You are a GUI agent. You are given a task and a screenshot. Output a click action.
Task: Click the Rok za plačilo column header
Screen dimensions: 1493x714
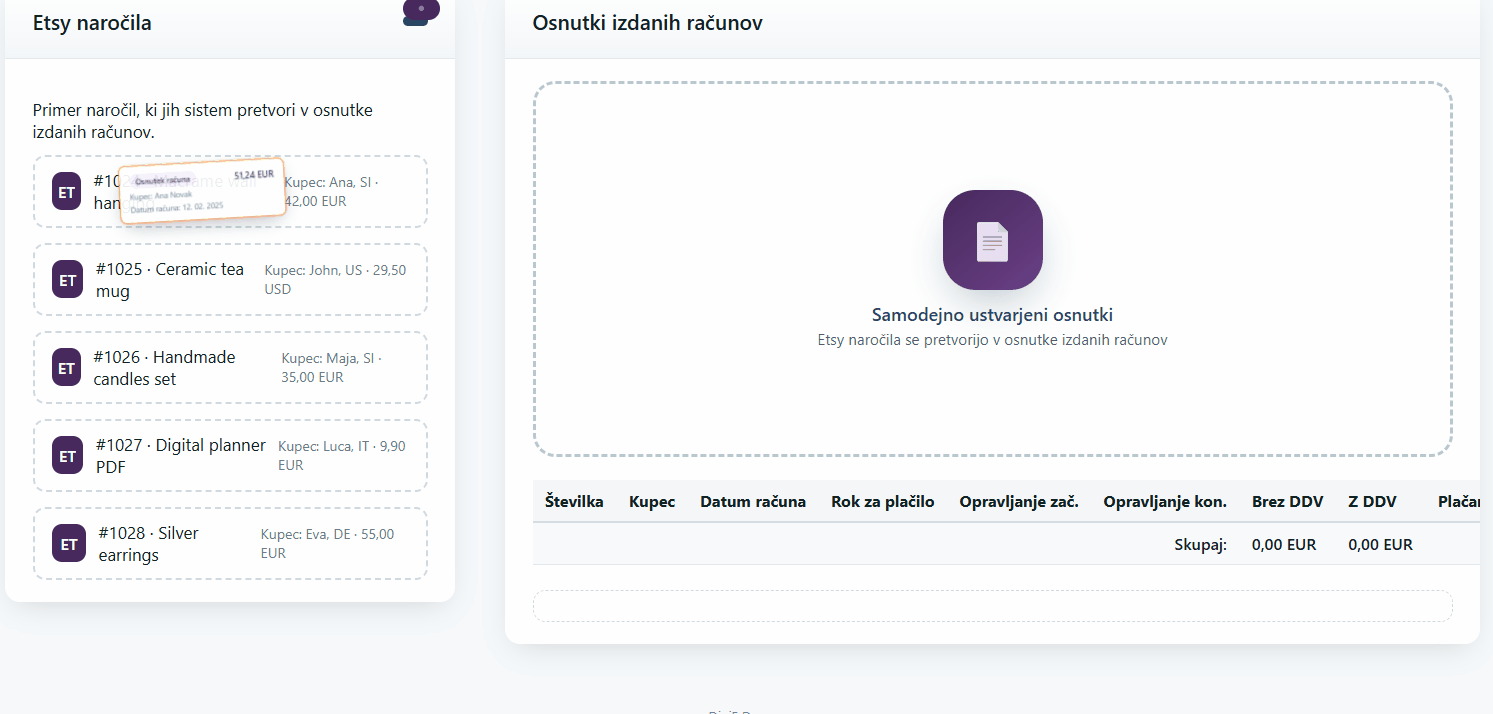point(883,502)
